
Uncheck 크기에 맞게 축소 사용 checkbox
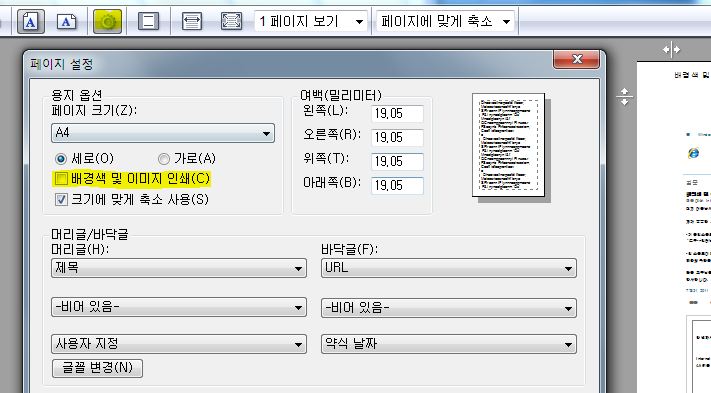61,199
